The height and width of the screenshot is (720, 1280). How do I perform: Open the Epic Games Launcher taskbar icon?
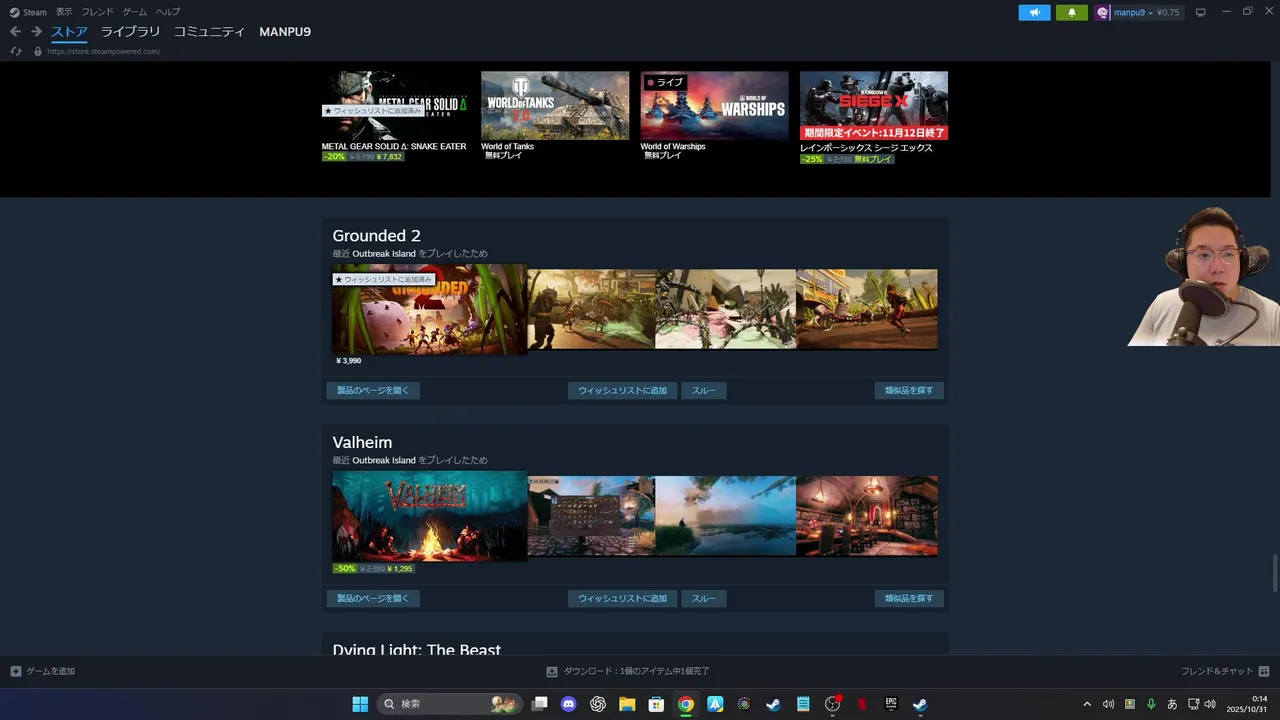pos(891,704)
